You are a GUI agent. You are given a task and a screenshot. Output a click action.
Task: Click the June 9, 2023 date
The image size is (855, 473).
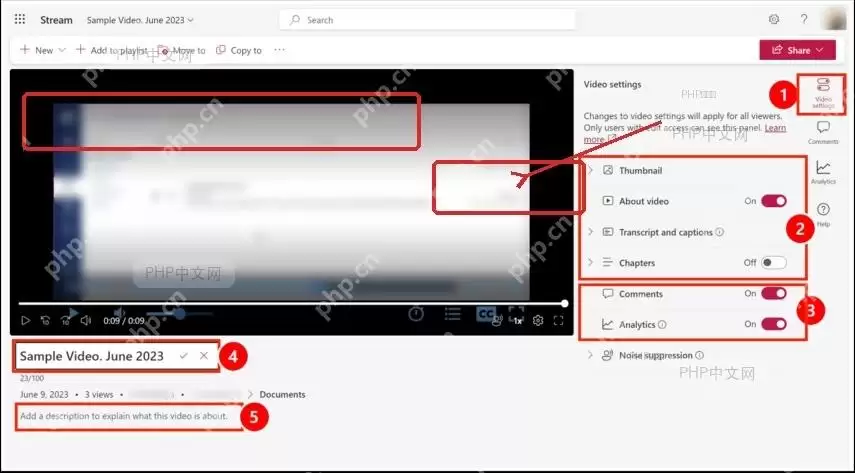[44, 394]
